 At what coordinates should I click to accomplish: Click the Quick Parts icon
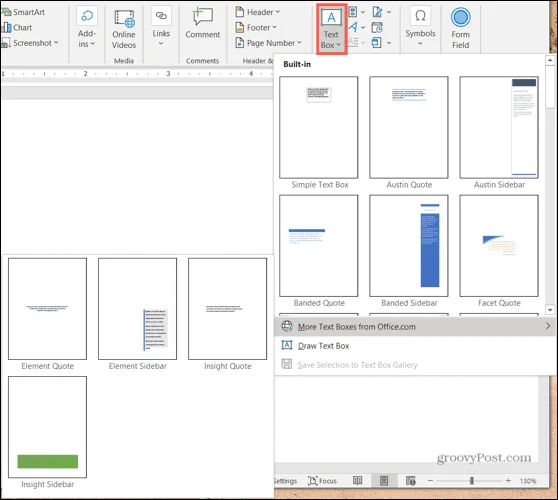click(x=353, y=12)
